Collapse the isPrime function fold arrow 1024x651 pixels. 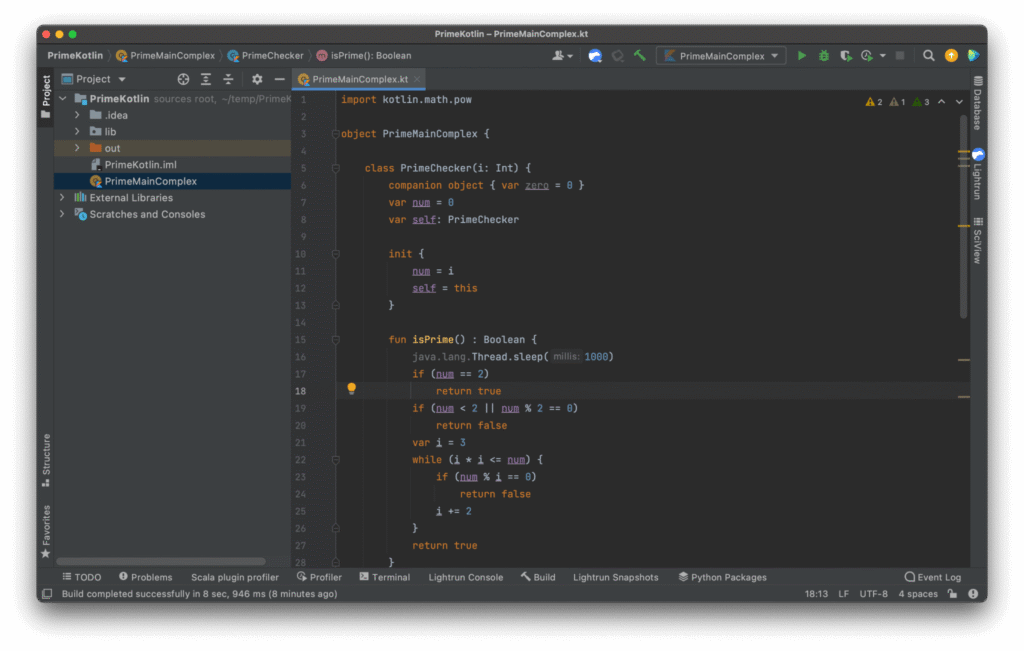336,339
